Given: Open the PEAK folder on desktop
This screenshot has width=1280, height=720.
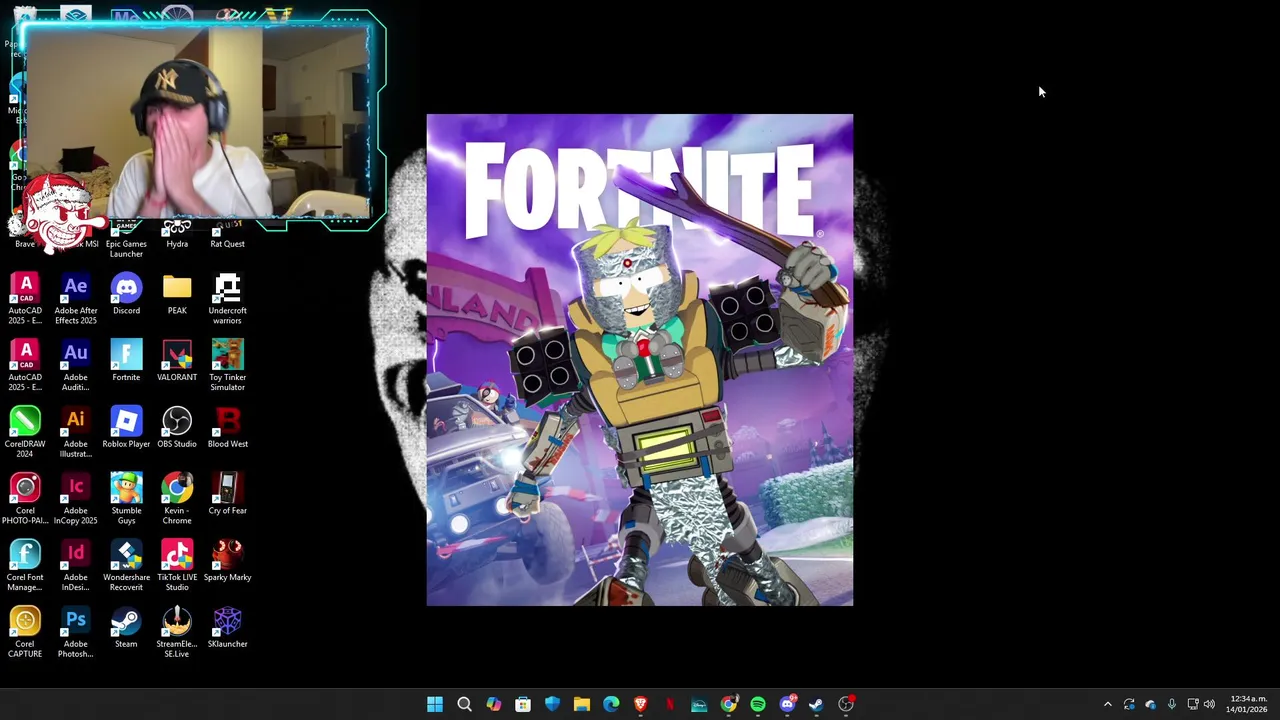Looking at the screenshot, I should click(177, 294).
